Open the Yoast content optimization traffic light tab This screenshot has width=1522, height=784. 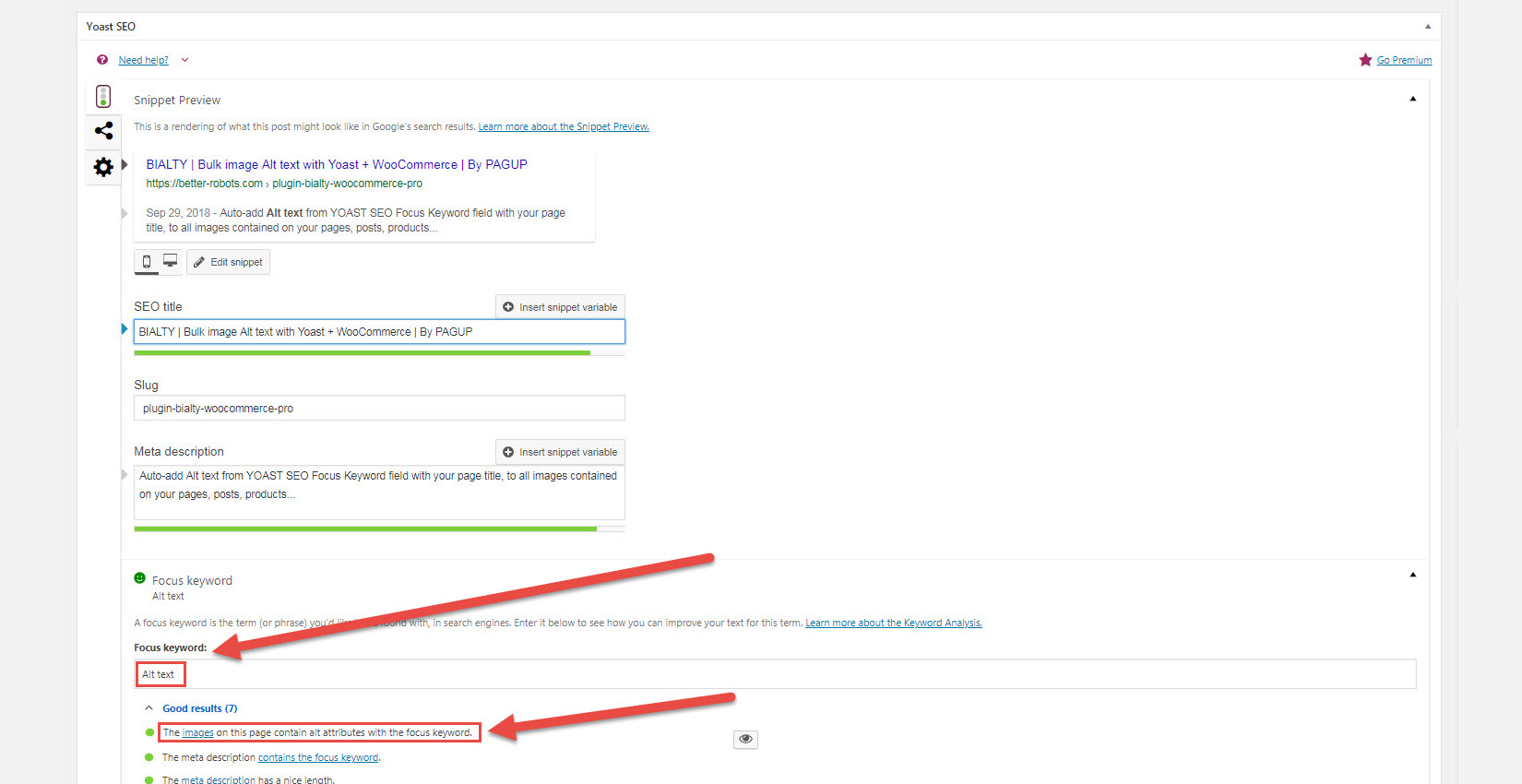103,96
